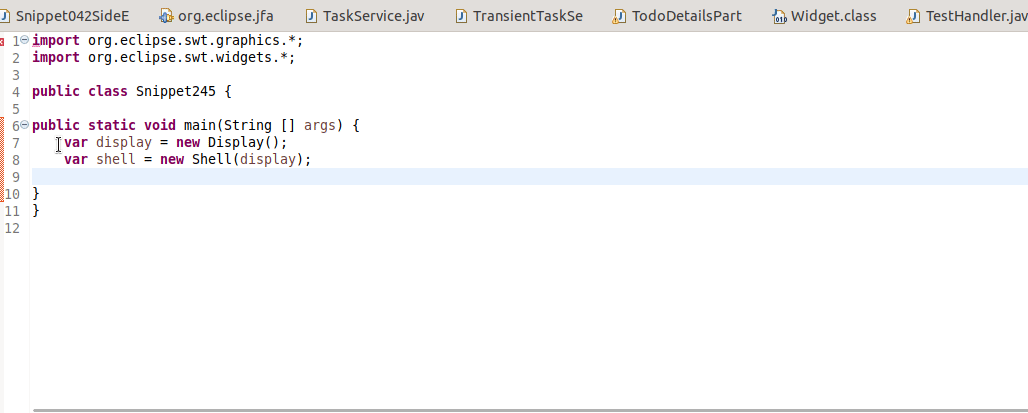Collapse the main method fold
This screenshot has width=1028, height=413.
click(x=25, y=125)
